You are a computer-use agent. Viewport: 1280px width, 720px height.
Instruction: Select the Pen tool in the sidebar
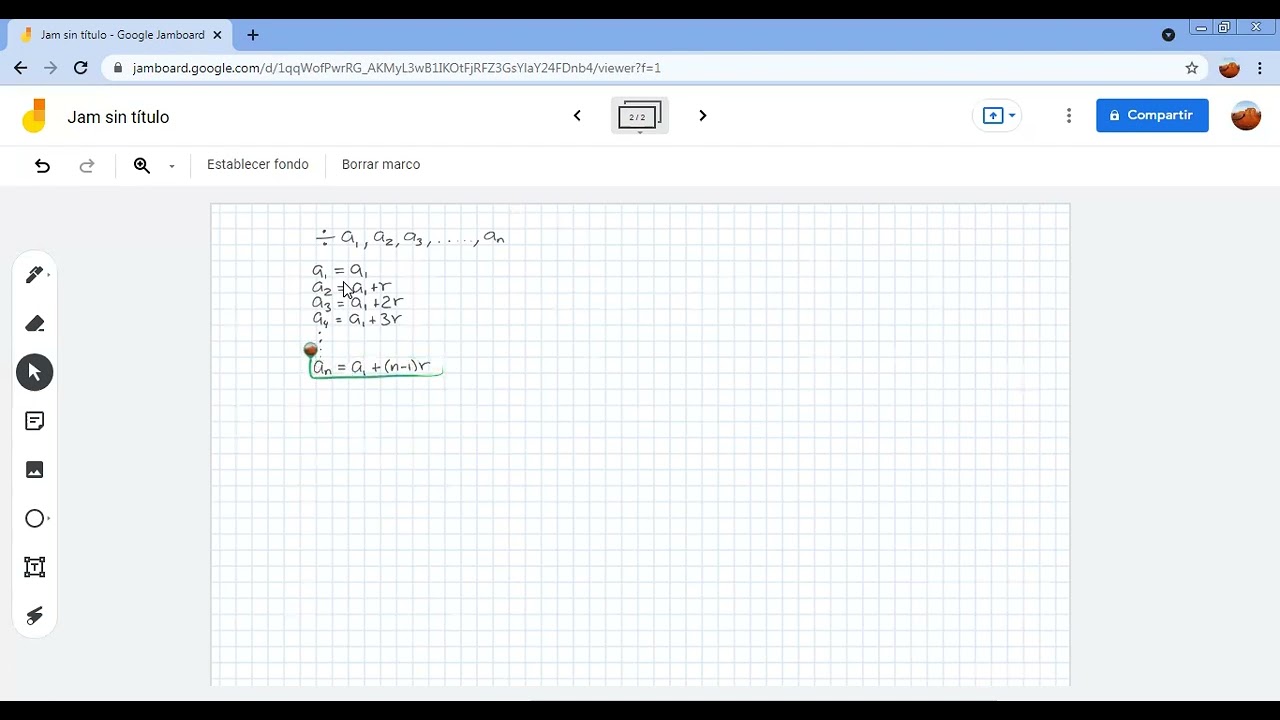click(35, 275)
